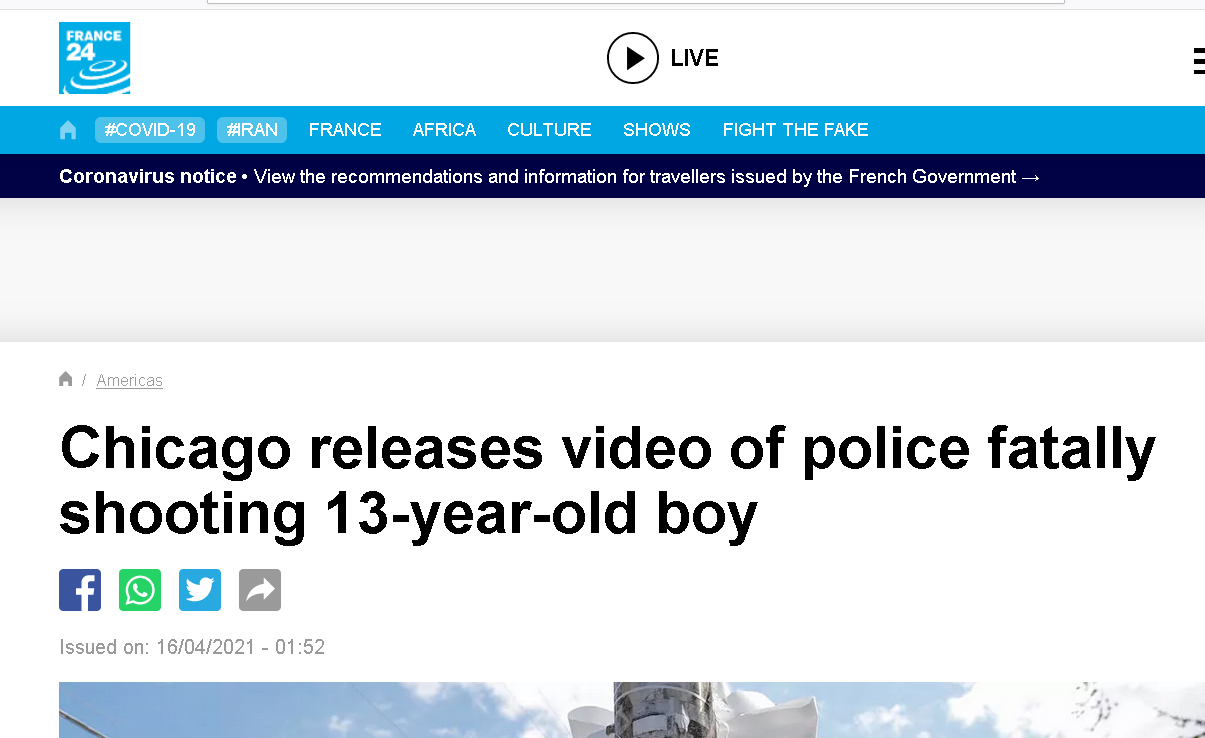Image resolution: width=1205 pixels, height=738 pixels.
Task: Open the hamburger menu icon
Action: pos(1199,60)
